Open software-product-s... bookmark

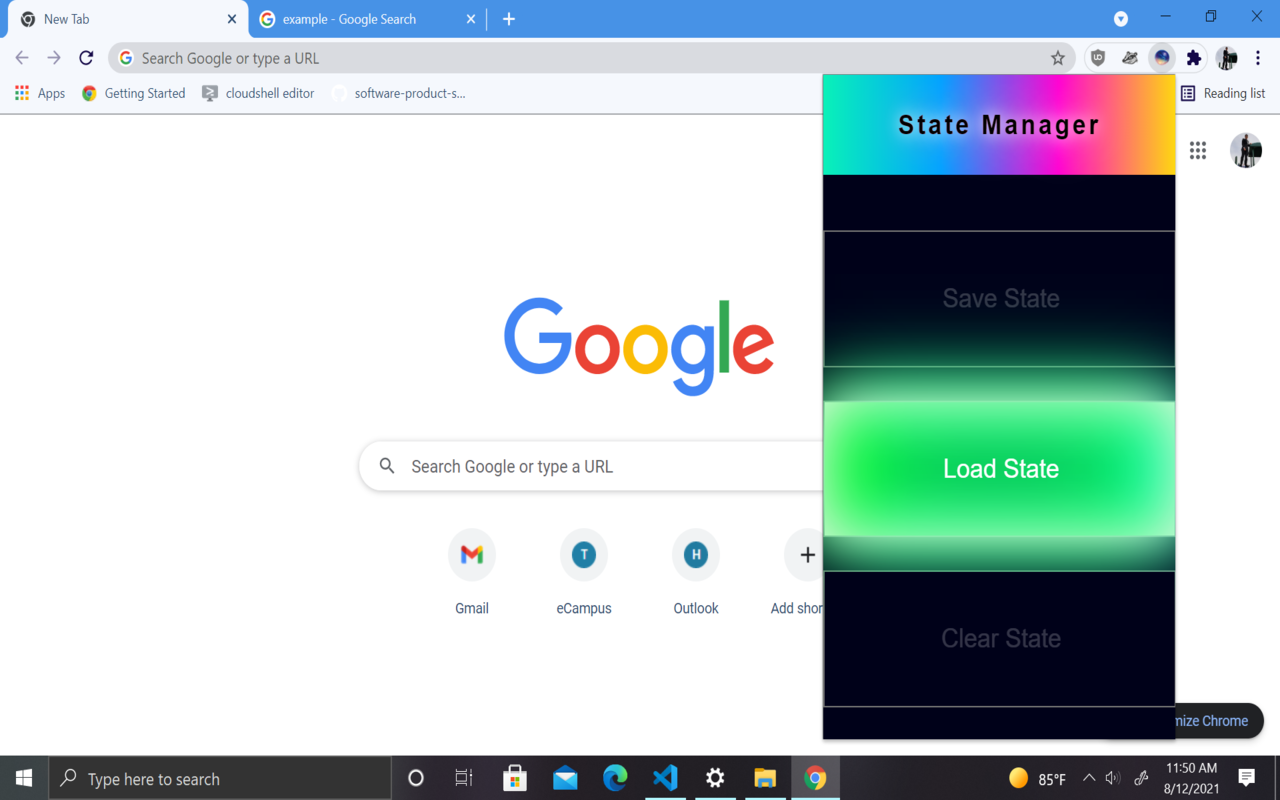pyautogui.click(x=398, y=93)
